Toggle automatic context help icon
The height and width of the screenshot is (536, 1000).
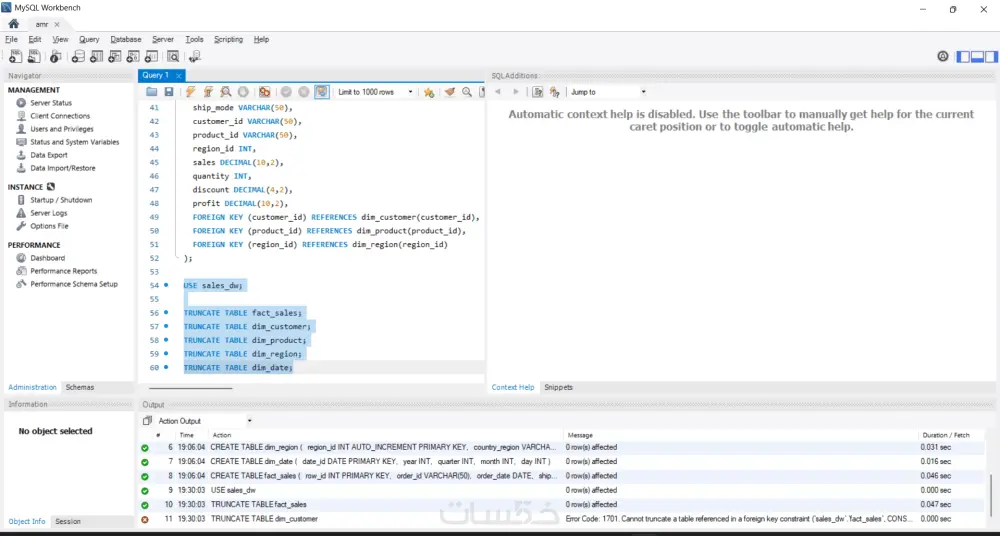tap(554, 92)
